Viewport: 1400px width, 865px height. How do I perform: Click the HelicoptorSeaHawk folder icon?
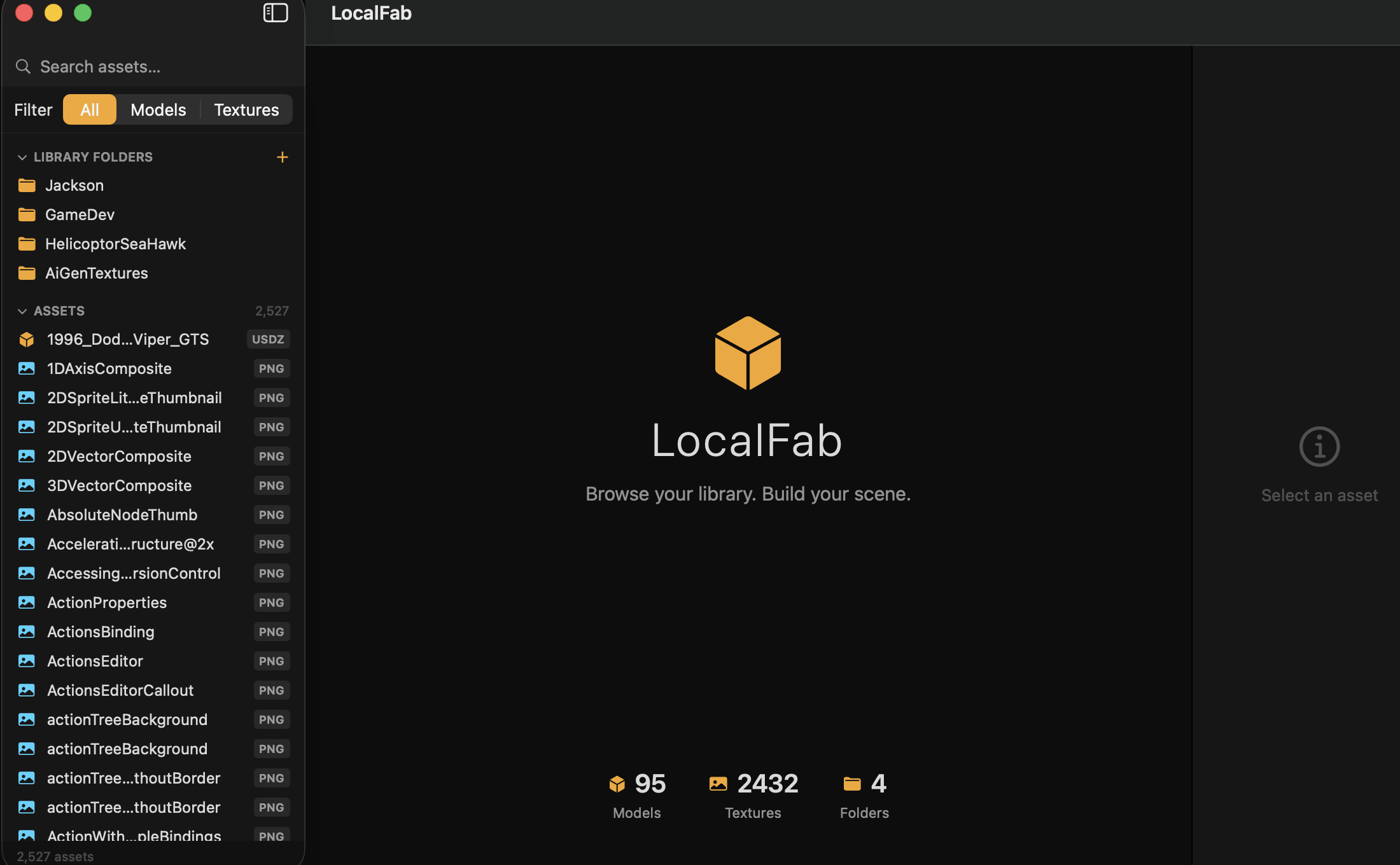[x=27, y=244]
